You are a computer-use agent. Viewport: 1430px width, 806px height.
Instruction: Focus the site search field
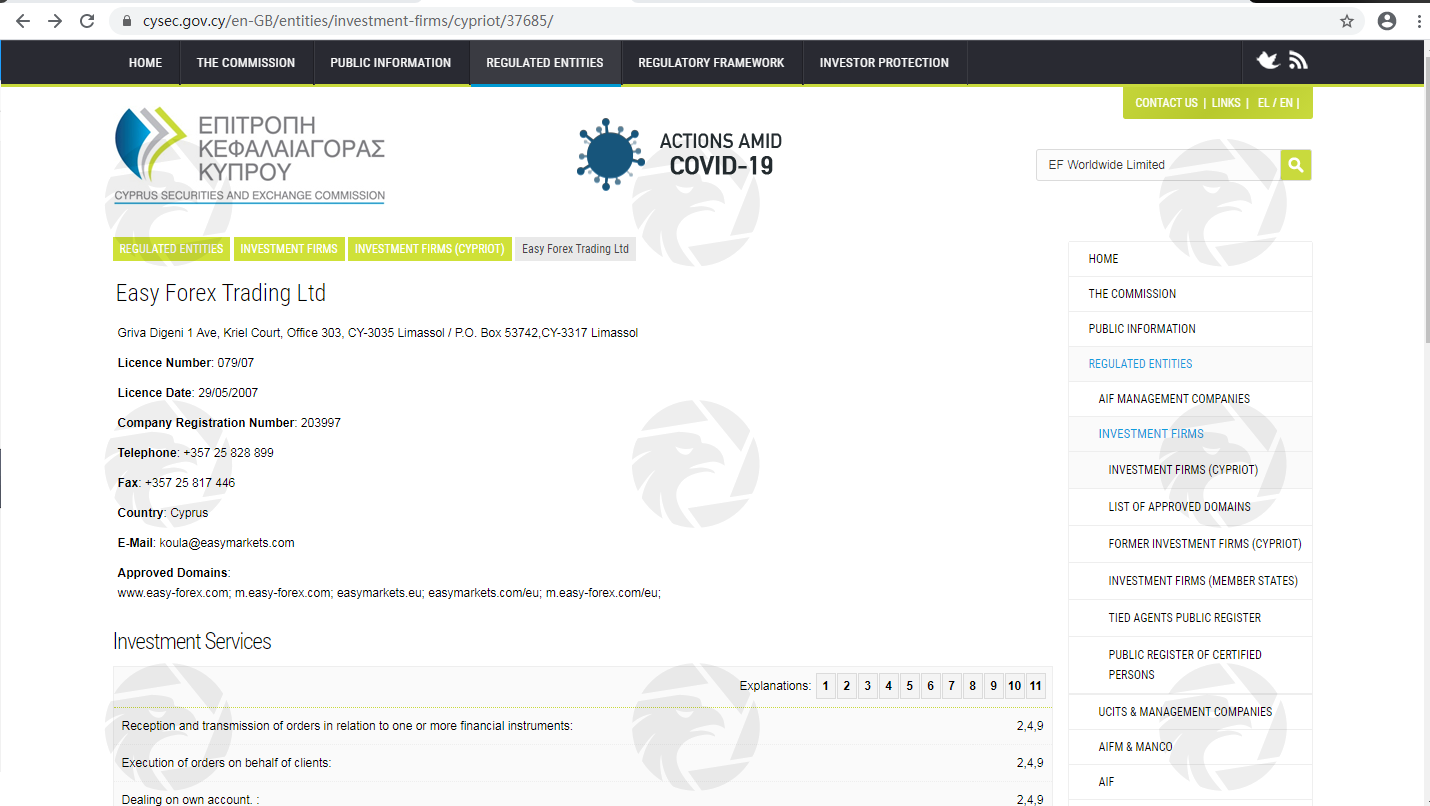[x=1158, y=165]
